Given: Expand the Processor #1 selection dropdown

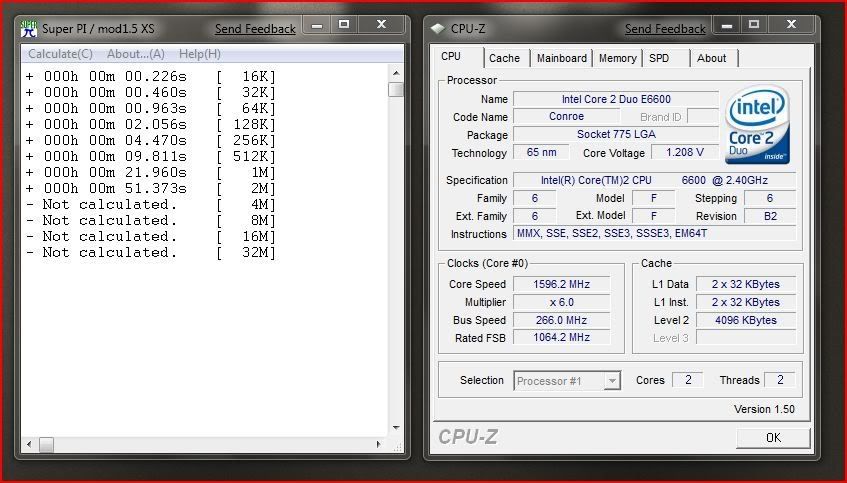Looking at the screenshot, I should (x=611, y=381).
